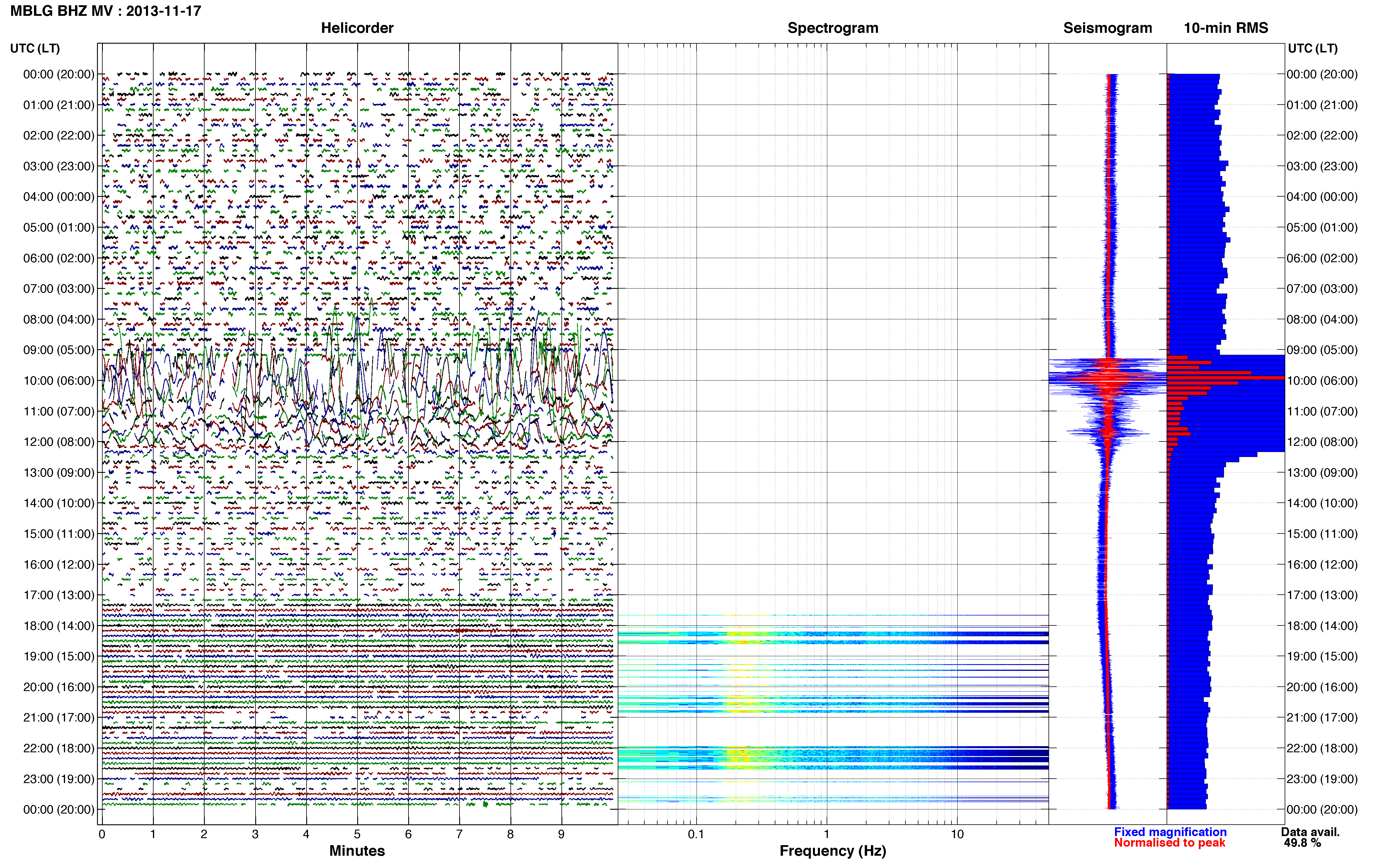Image resolution: width=1389 pixels, height=868 pixels.
Task: Click the 'Minutes' axis label
Action: click(357, 851)
